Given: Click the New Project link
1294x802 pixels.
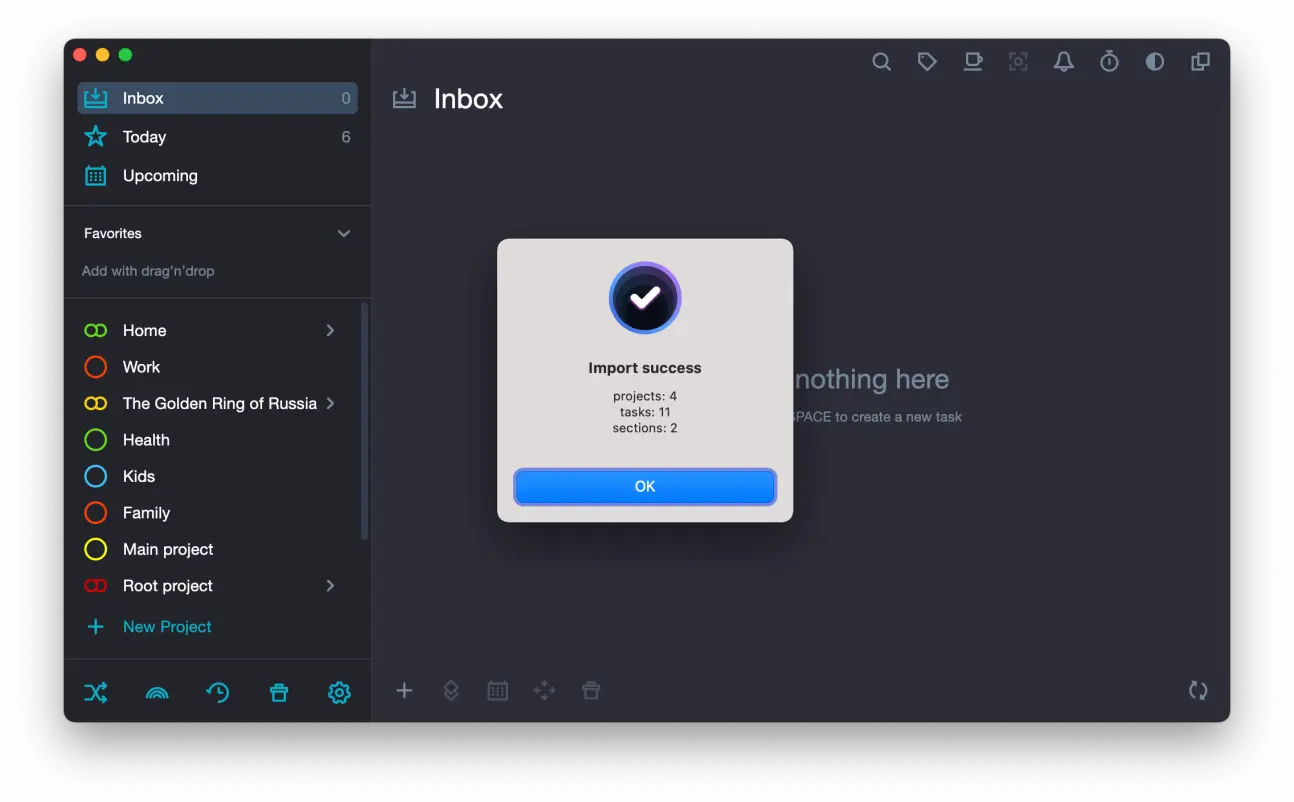Looking at the screenshot, I should coord(167,627).
